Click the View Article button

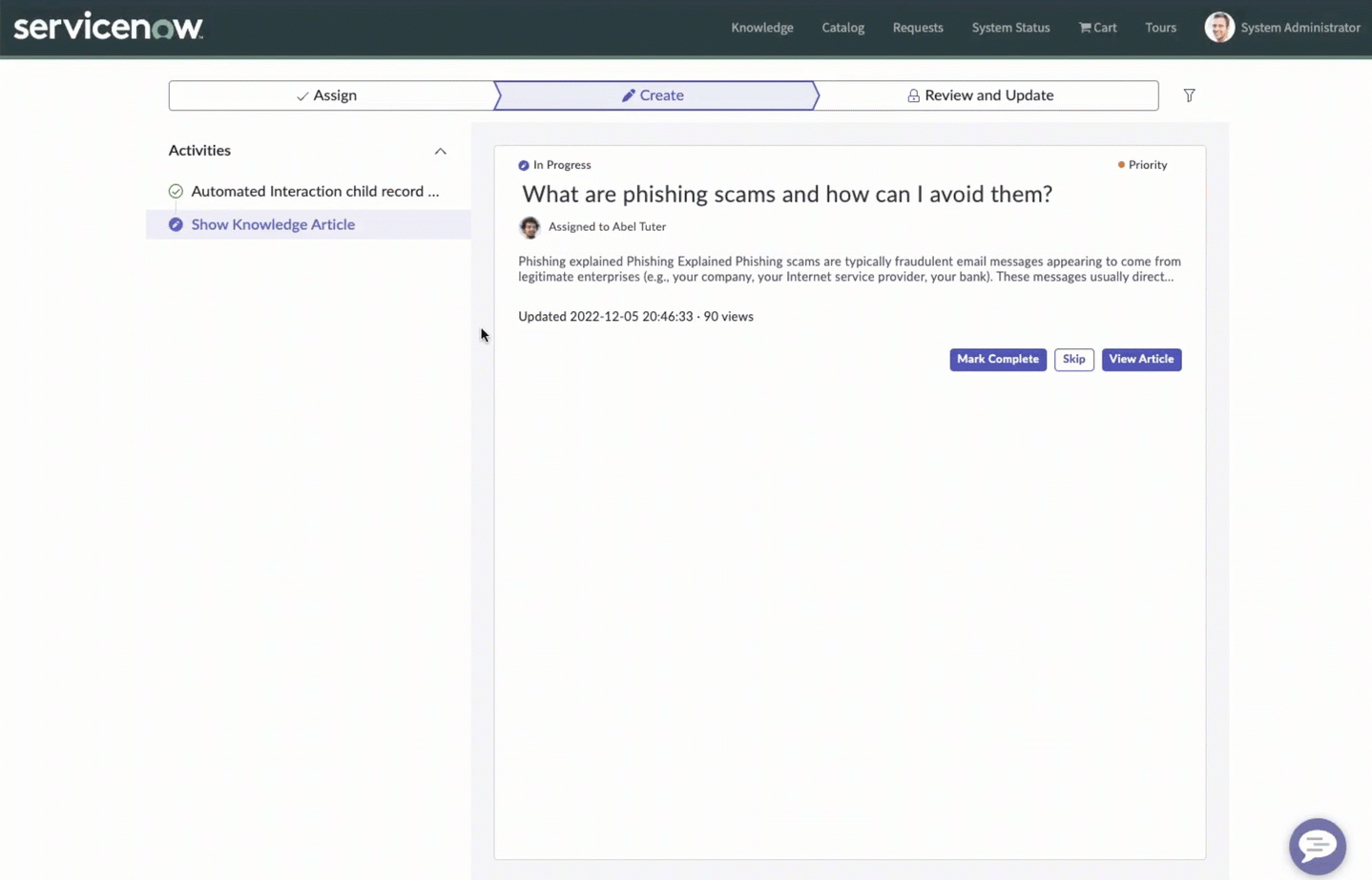coord(1141,360)
